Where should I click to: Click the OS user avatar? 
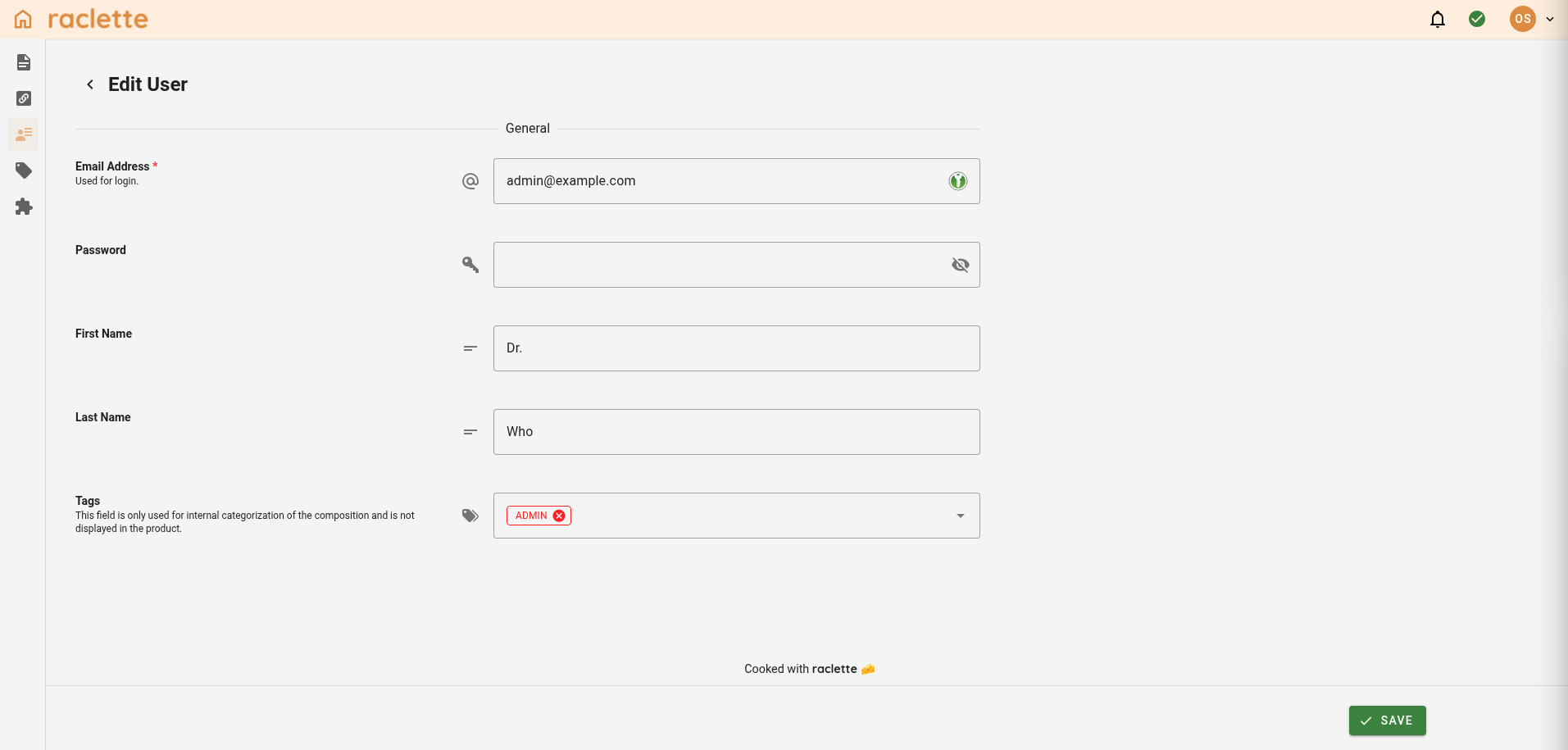(x=1522, y=19)
